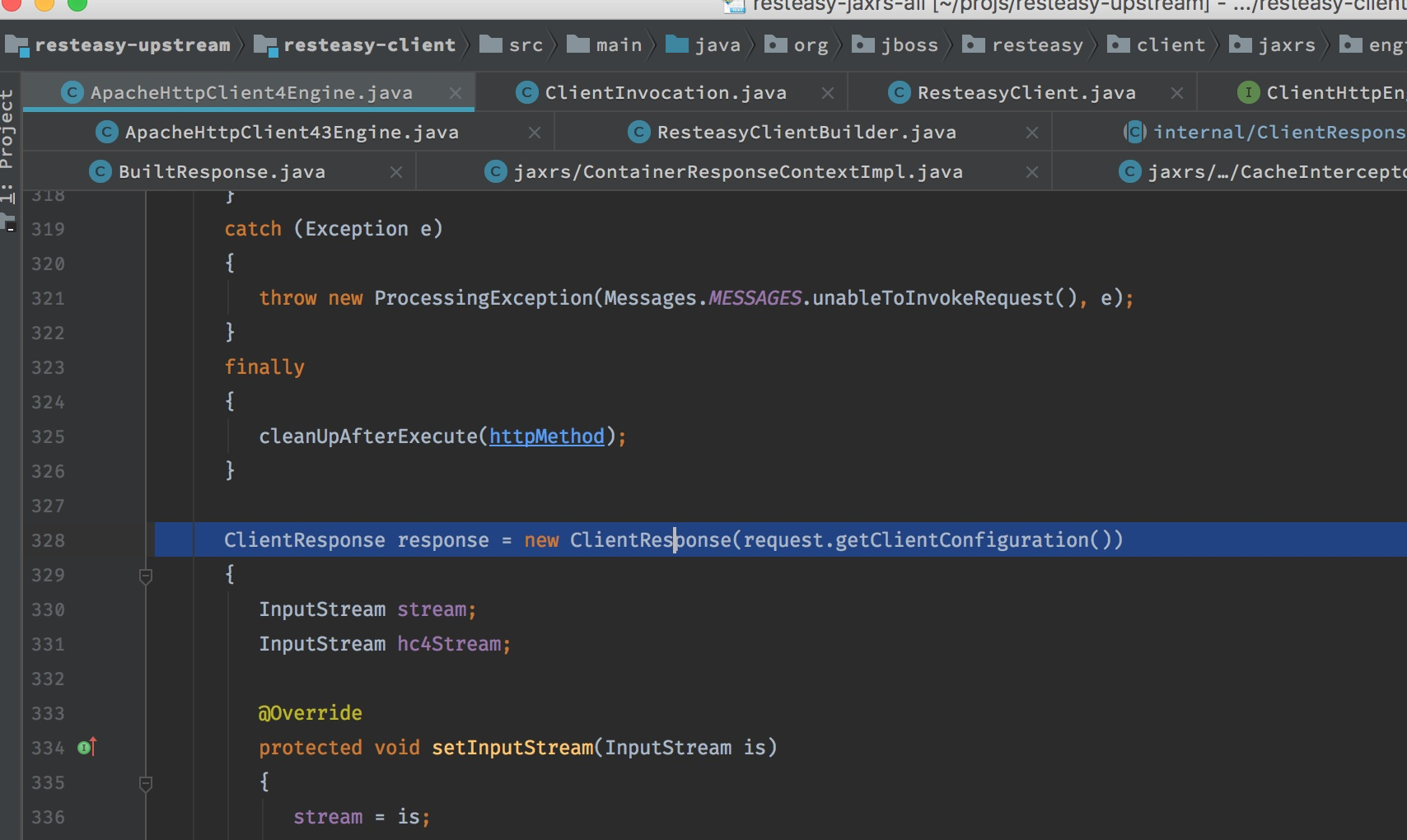Screen dimensions: 1407x840
Task: Click class icon on ClientInvocation tab
Action: click(x=527, y=92)
